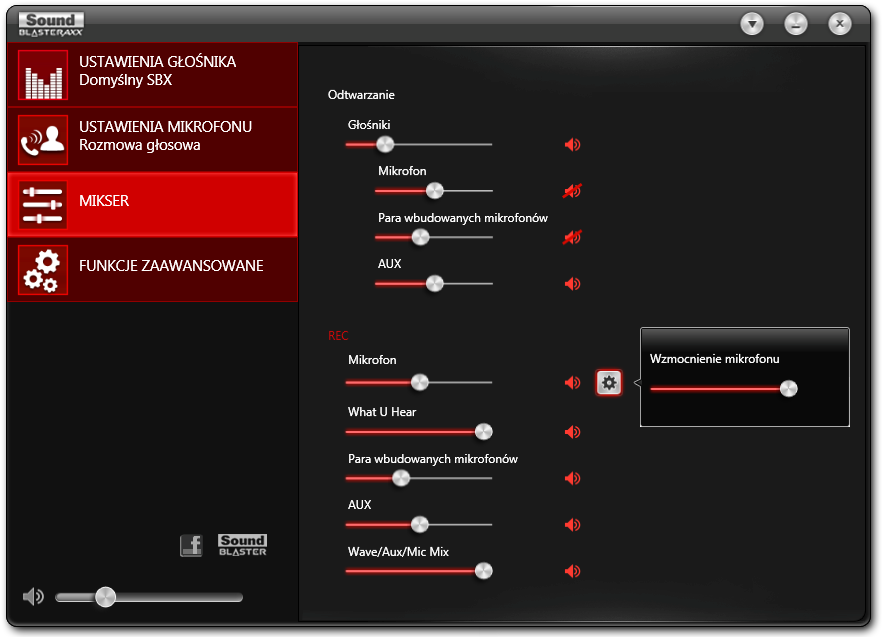This screenshot has height=637, width=882.
Task: Mute the REC AUX channel
Action: (572, 525)
